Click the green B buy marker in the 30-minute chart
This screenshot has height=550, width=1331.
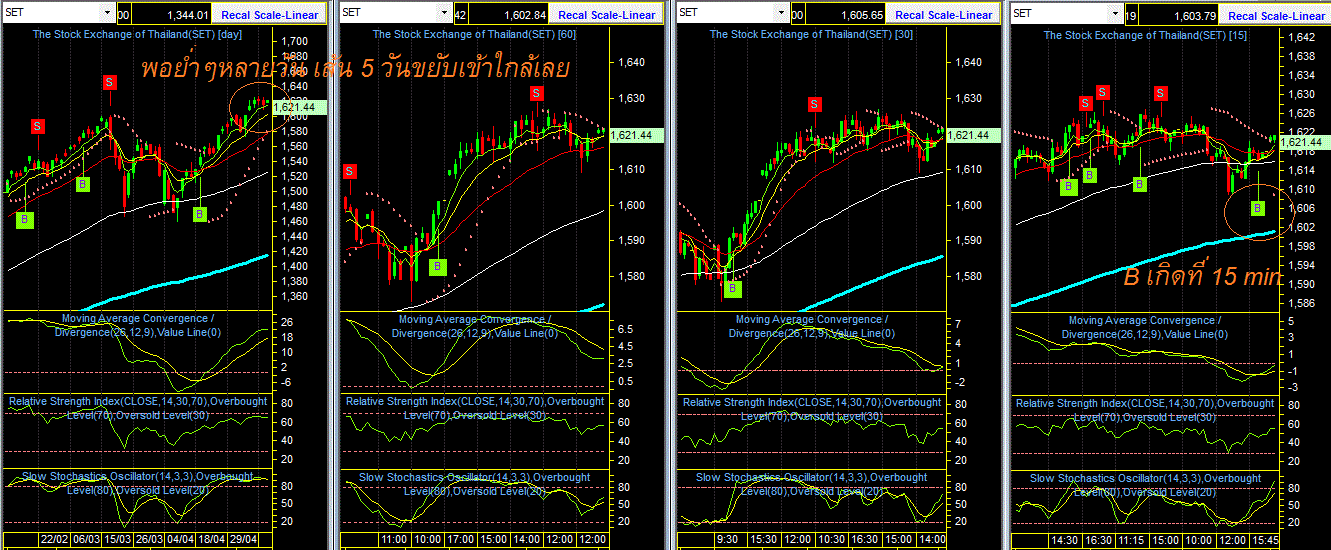(x=733, y=288)
